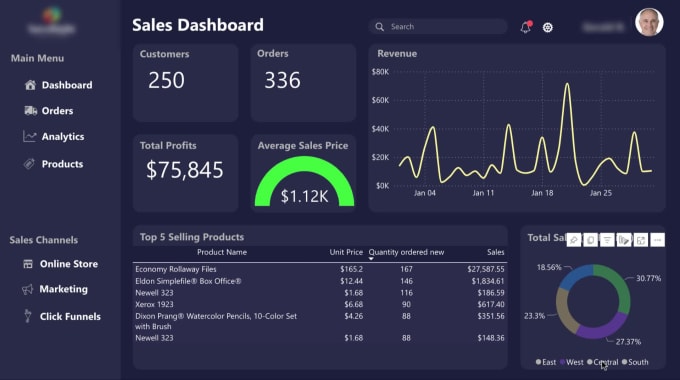Open filters on Total Sales visual
This screenshot has height=380, width=680.
(x=607, y=240)
